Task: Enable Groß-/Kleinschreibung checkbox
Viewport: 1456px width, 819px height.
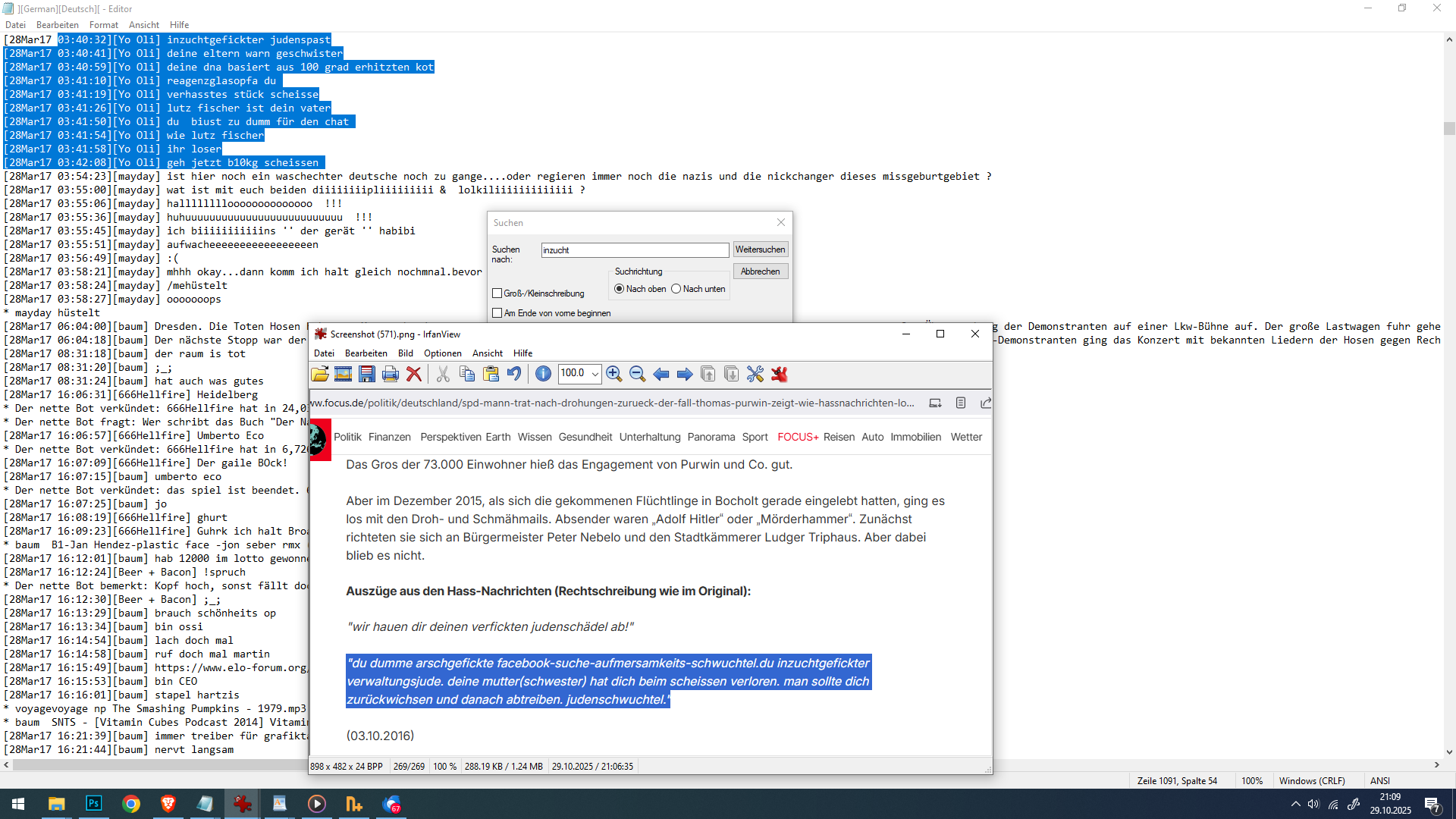Action: [497, 293]
